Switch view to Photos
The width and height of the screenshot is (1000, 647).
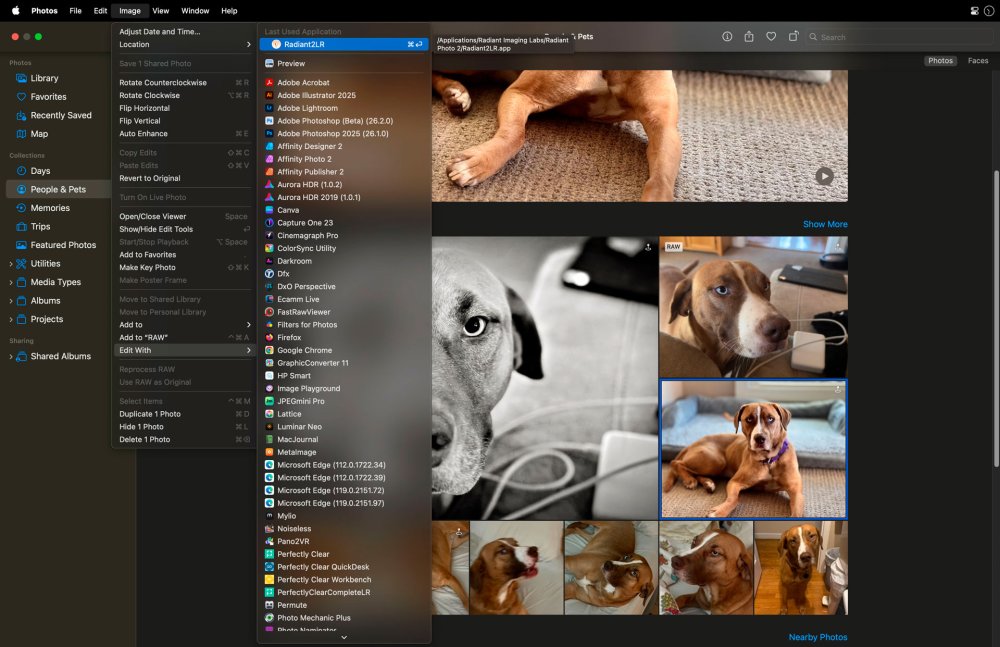pos(940,61)
